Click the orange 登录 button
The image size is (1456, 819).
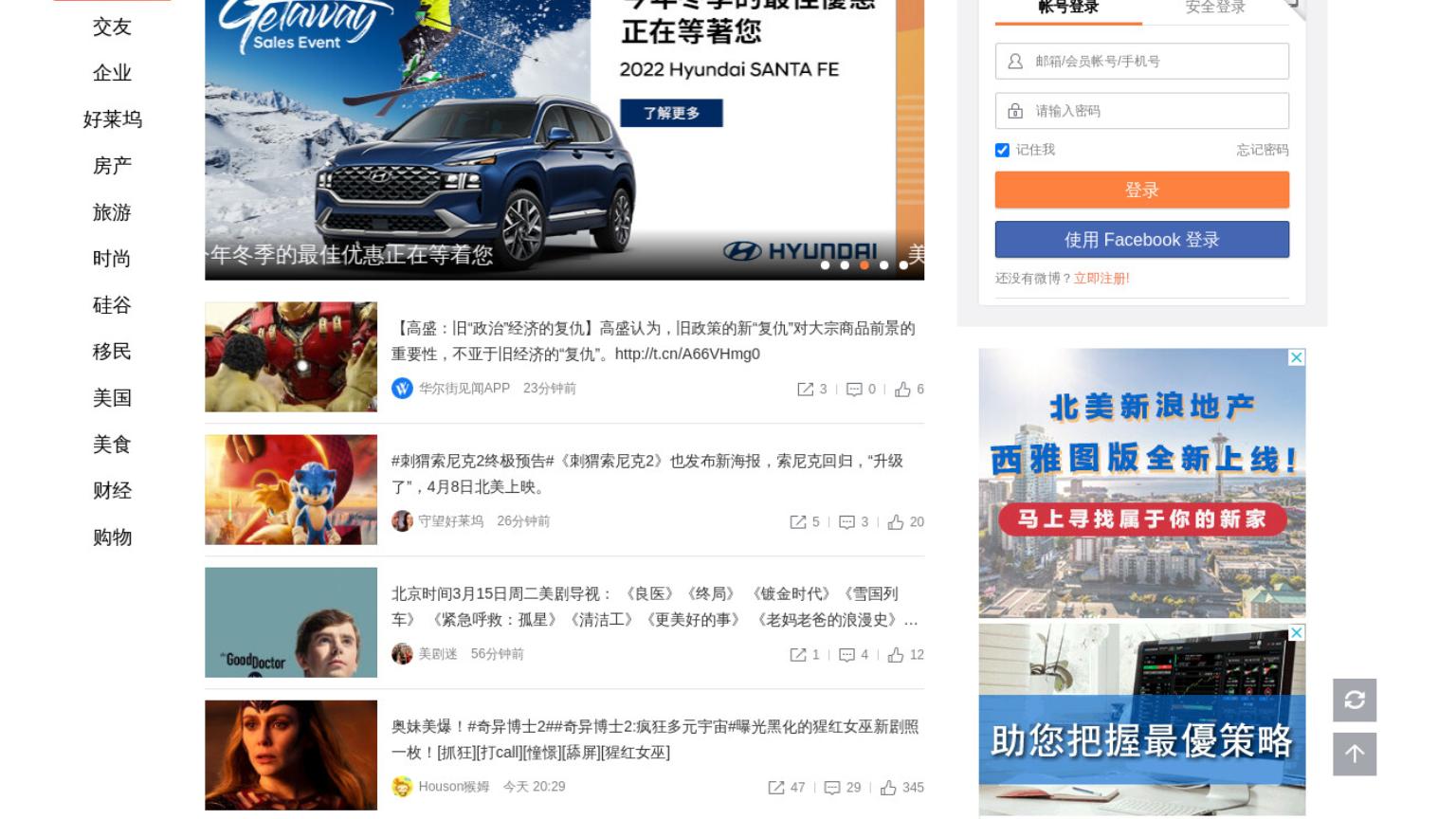click(1142, 190)
